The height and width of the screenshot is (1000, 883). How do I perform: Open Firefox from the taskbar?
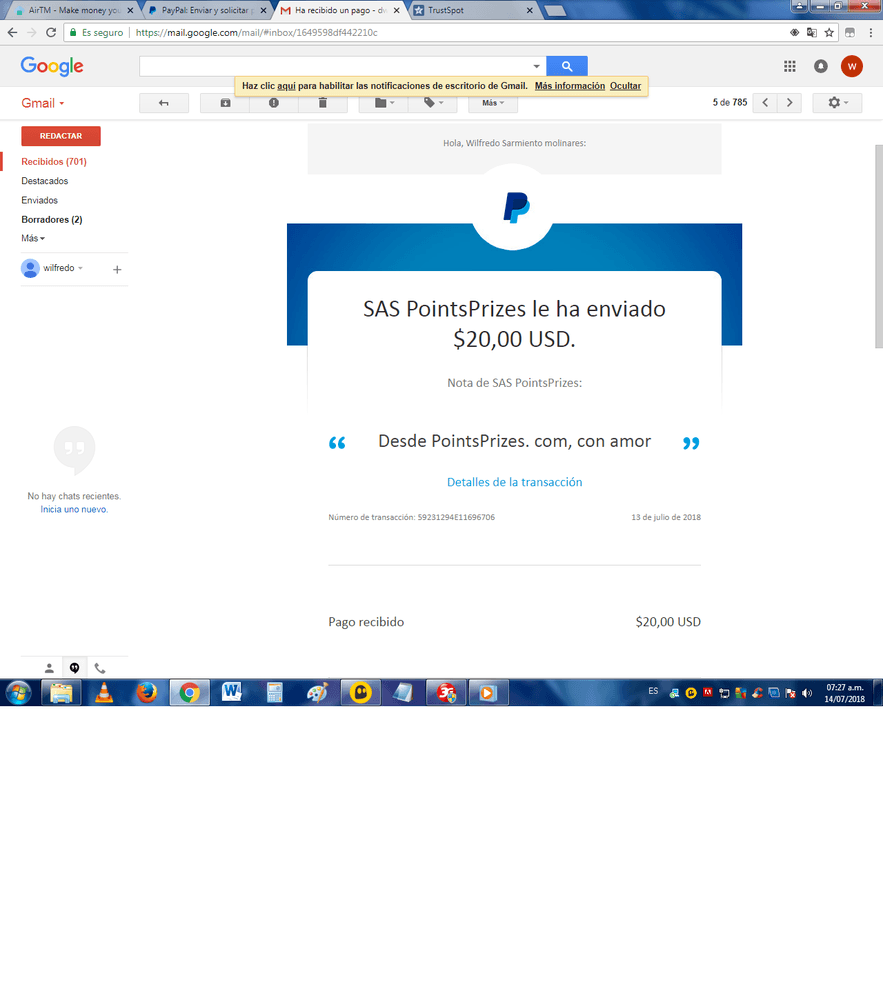pos(147,693)
